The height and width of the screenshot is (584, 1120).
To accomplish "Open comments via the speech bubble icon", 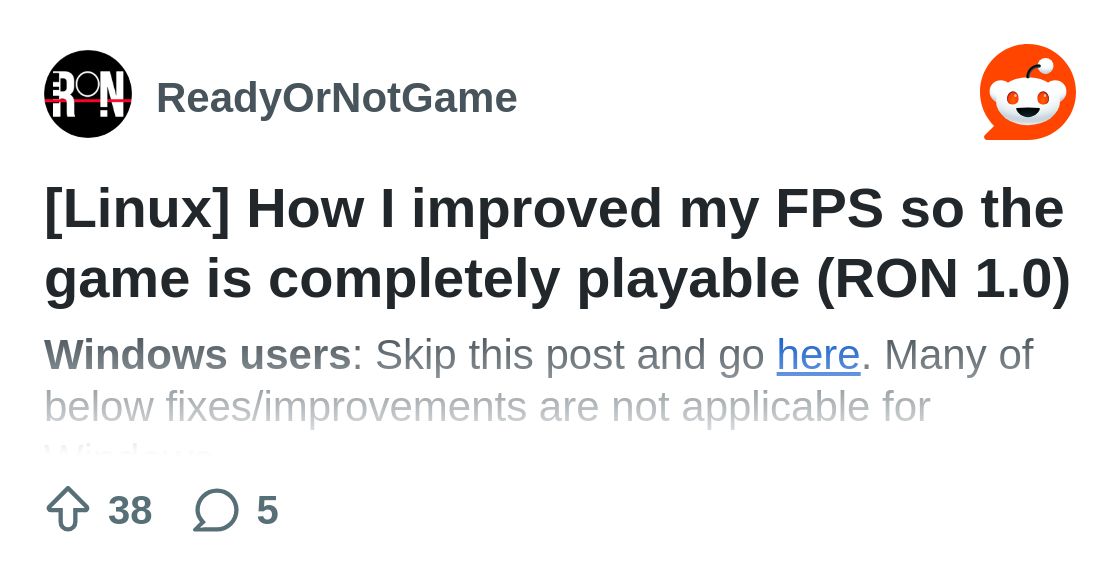I will [216, 510].
